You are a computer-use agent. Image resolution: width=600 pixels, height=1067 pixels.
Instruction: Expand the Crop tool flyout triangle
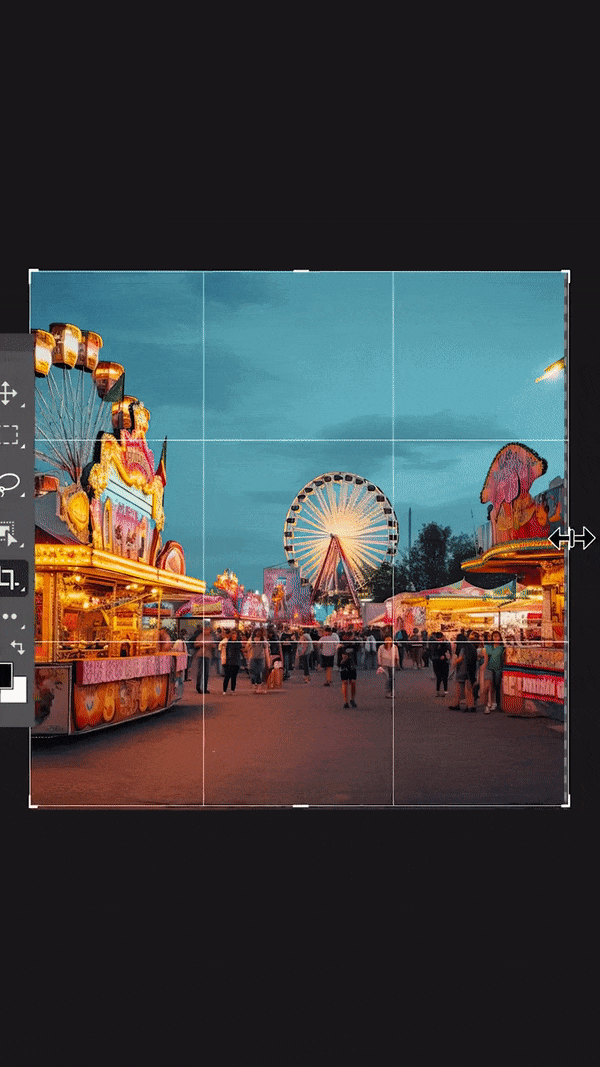point(22,588)
